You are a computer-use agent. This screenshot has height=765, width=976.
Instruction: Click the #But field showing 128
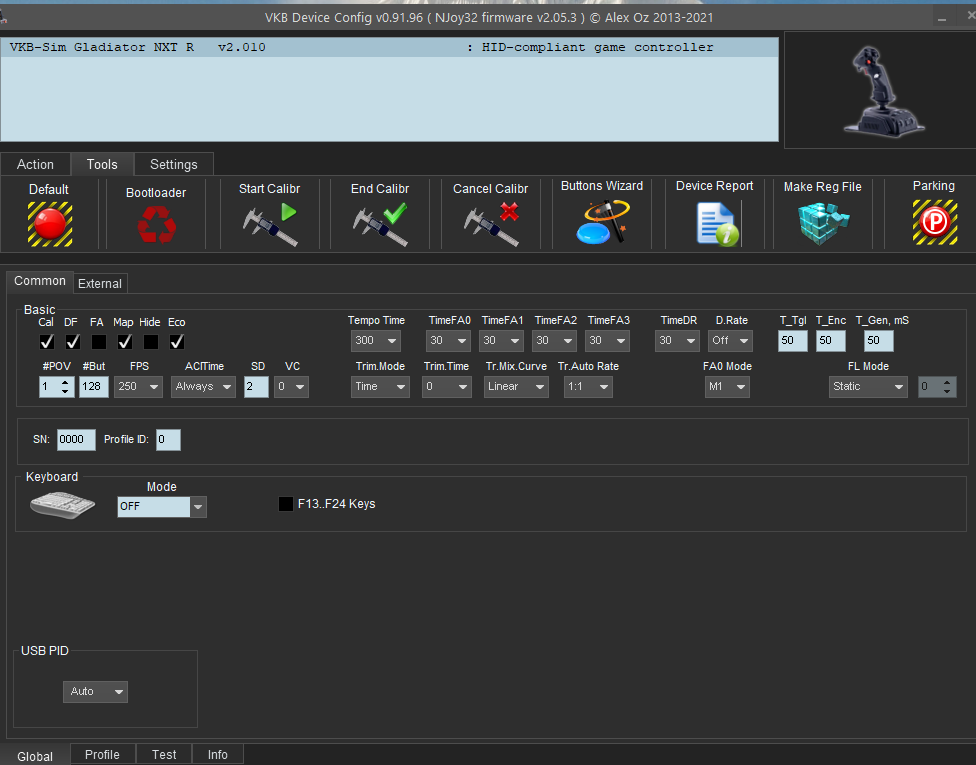click(x=93, y=387)
